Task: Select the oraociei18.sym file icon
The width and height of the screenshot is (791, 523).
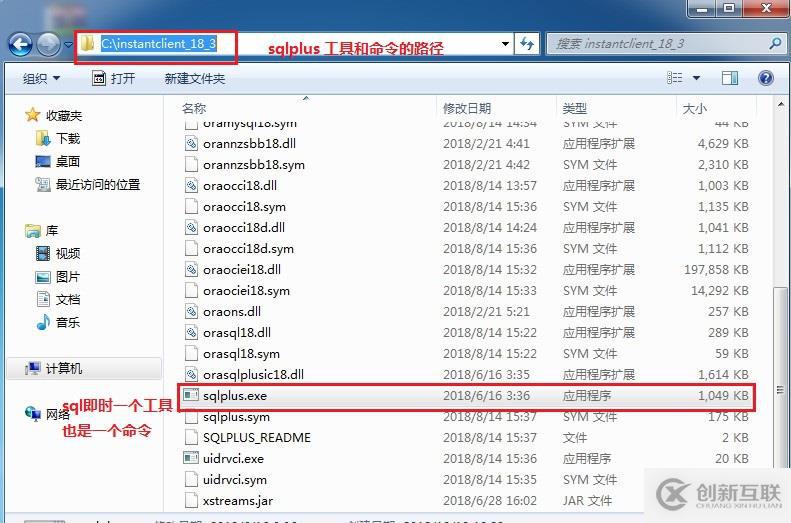Action: coord(191,290)
